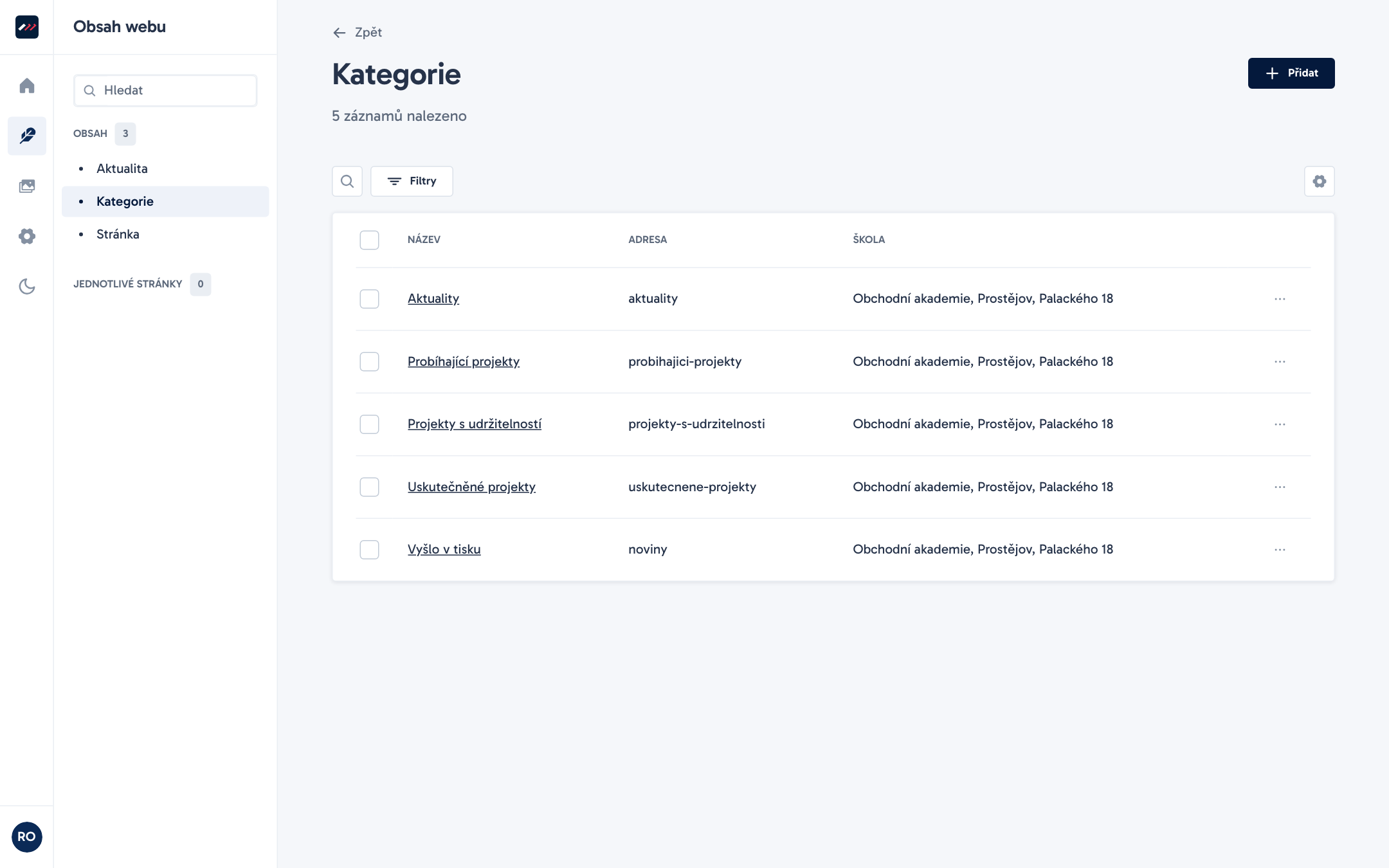Screen dimensions: 1389x868
Task: Check the select-all header checkbox
Action: point(369,240)
